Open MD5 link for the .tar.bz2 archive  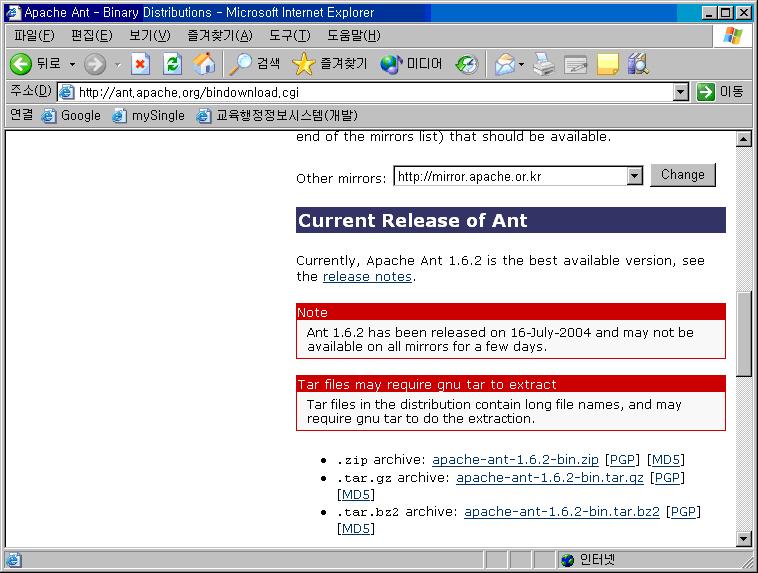click(356, 529)
